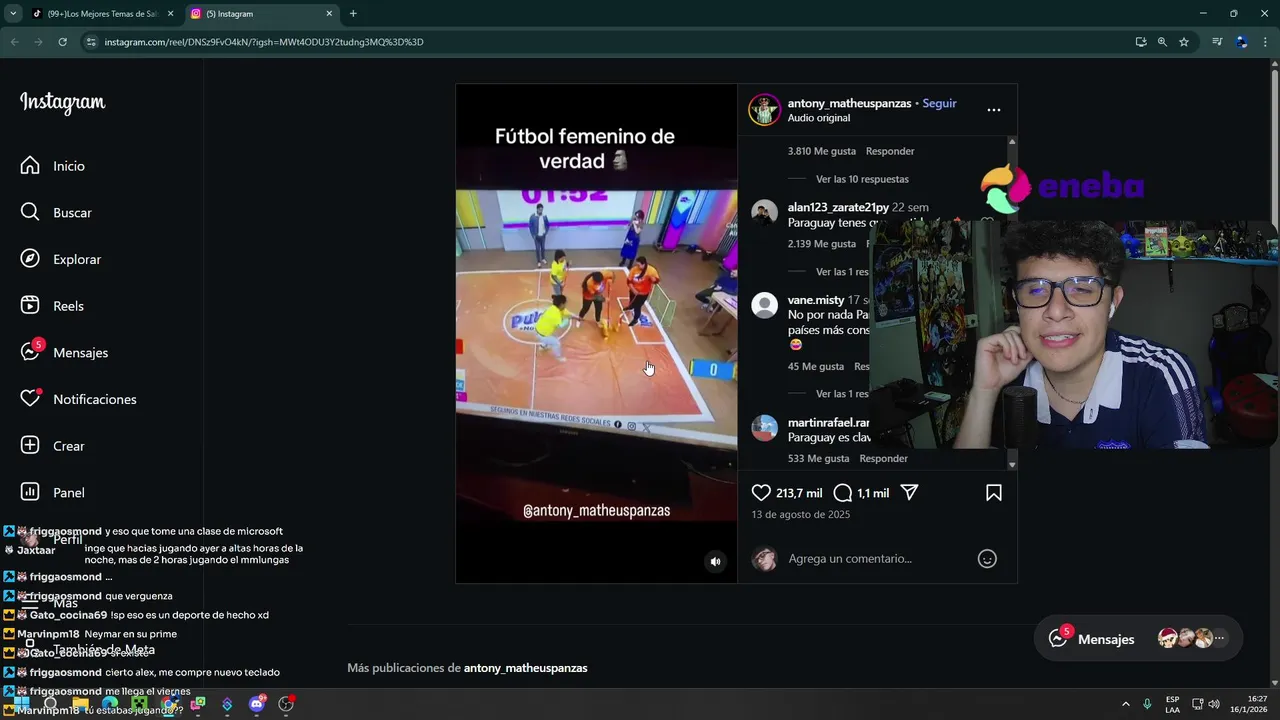Open Buscar search in the sidebar
The width and height of the screenshot is (1280, 720).
click(56, 212)
